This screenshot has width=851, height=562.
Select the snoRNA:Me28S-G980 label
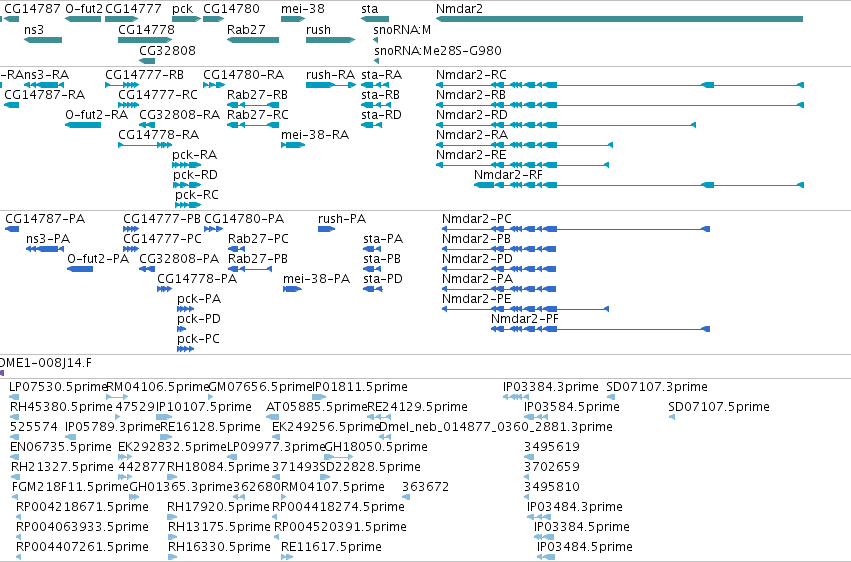pyautogui.click(x=437, y=50)
